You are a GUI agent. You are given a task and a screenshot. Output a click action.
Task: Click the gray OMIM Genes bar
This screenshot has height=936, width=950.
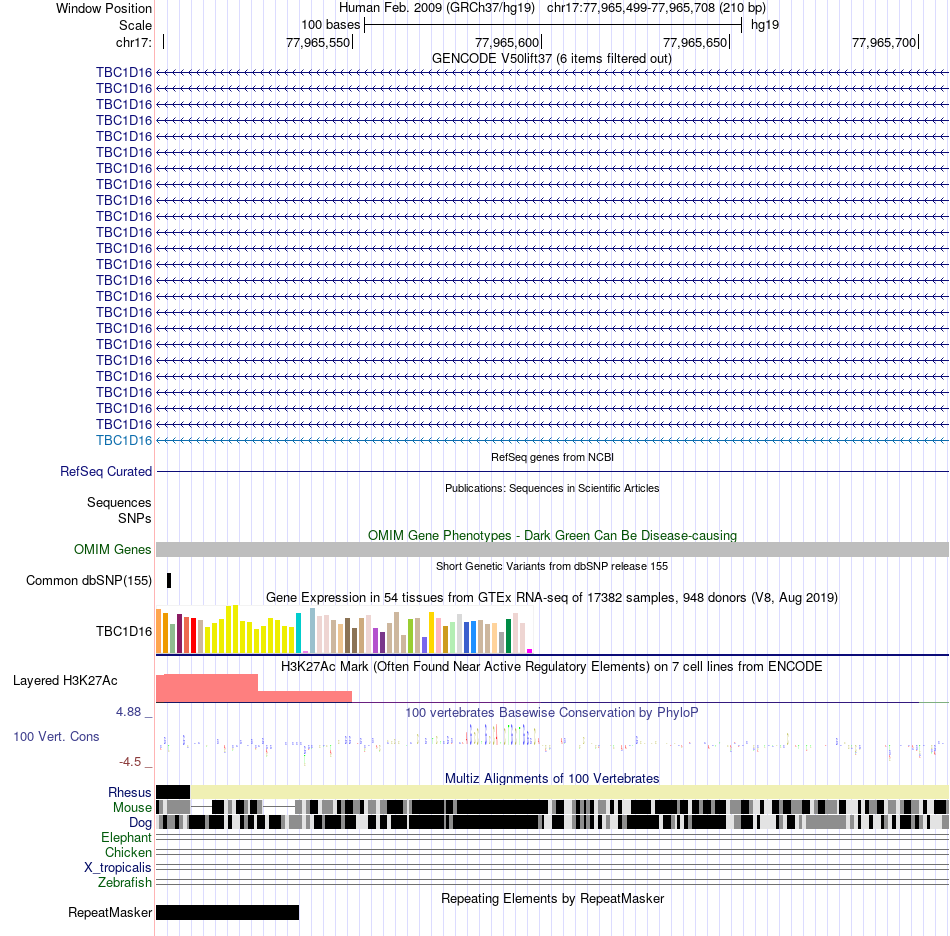point(552,549)
